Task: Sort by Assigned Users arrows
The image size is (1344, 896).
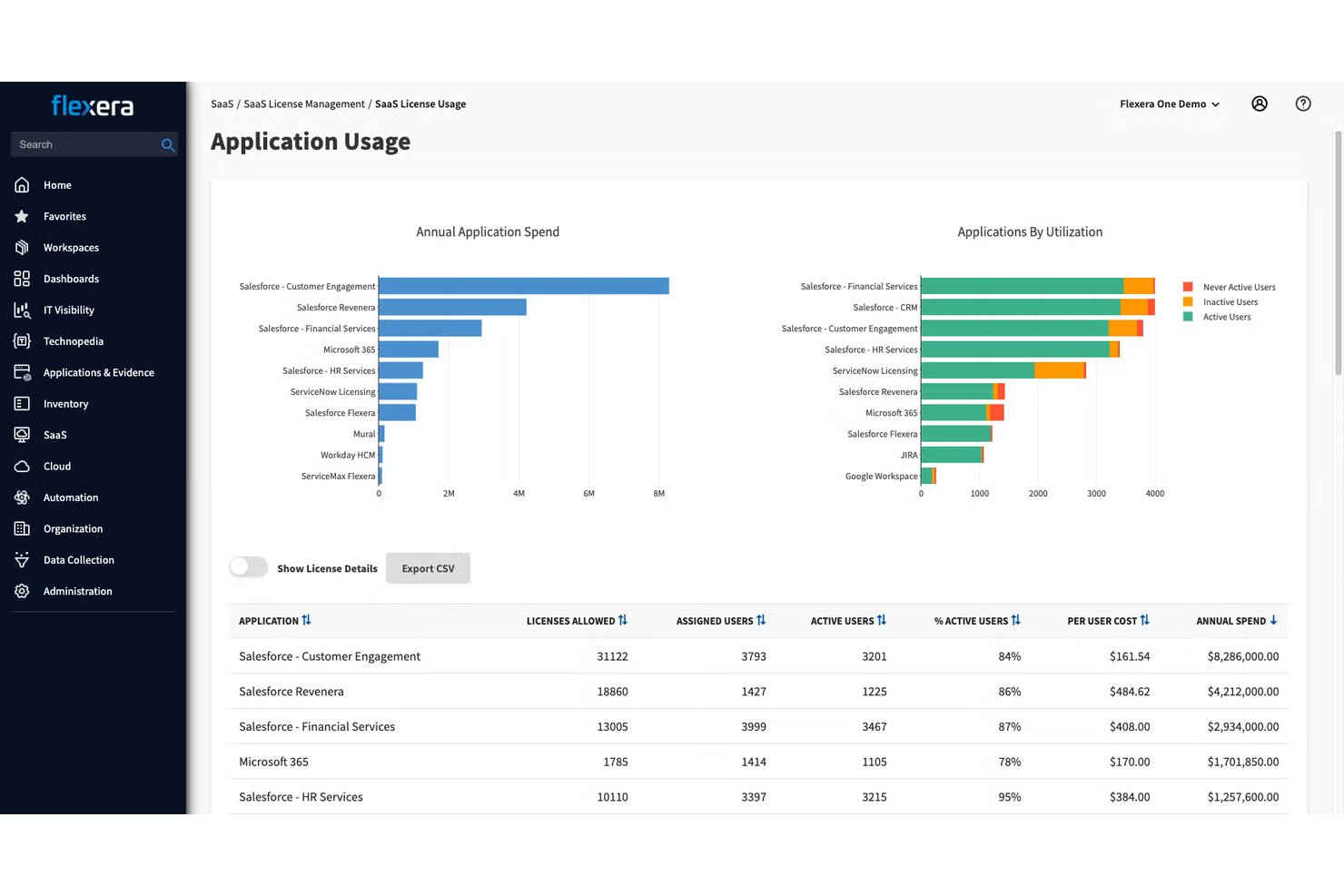Action: 761,620
